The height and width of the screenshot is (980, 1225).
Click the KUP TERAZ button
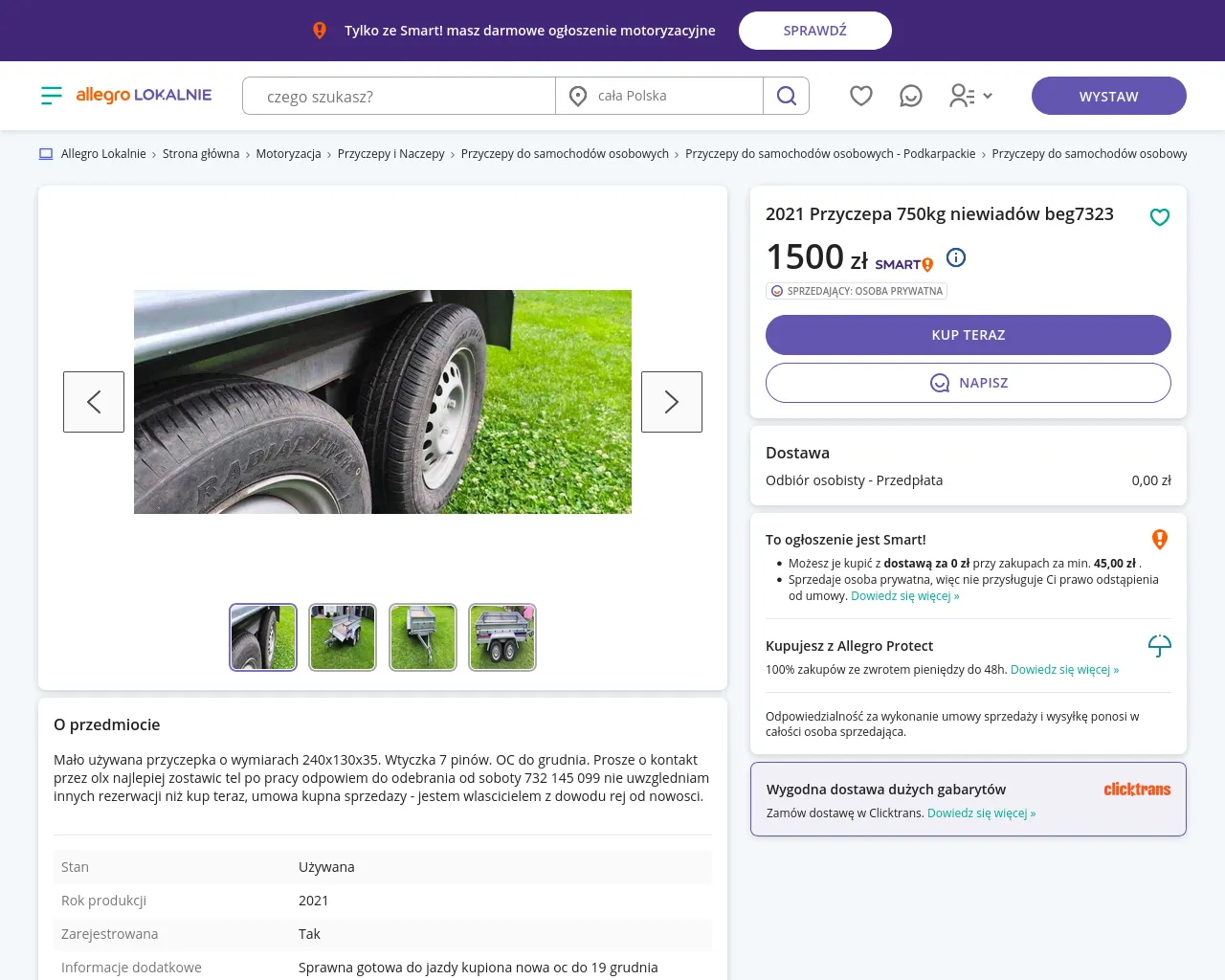tap(969, 335)
